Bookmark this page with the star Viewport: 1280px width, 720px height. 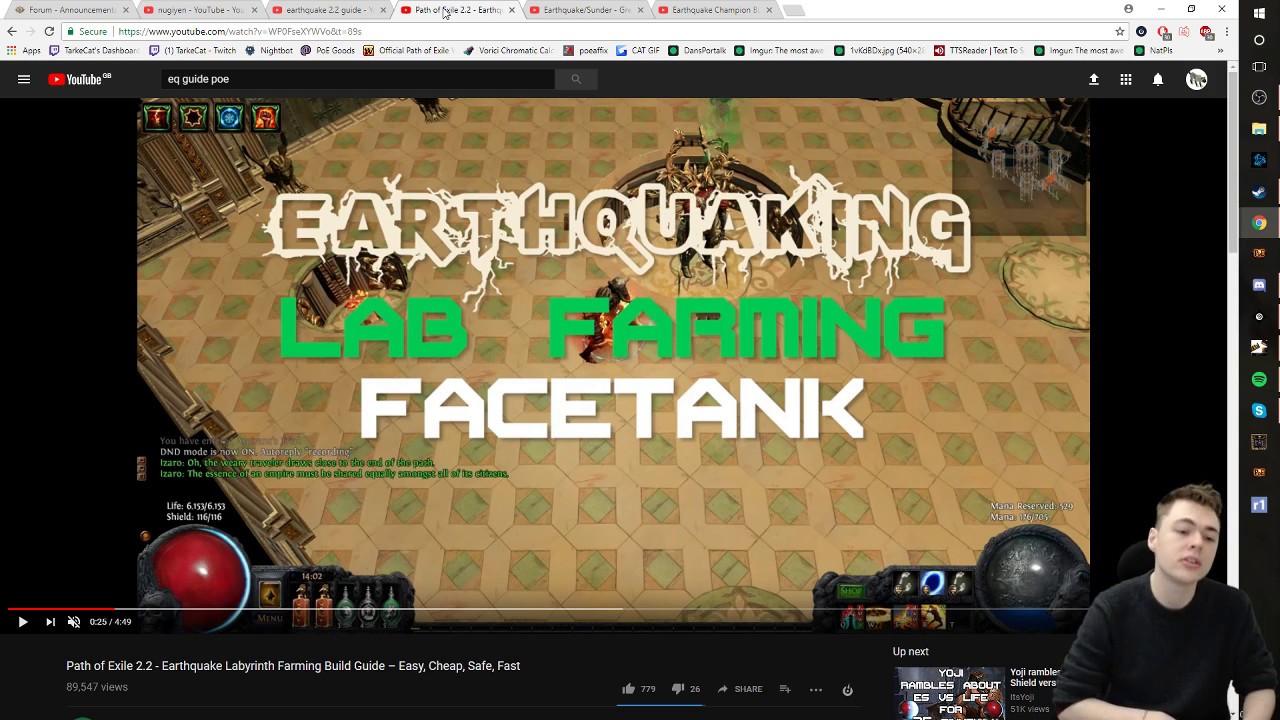tap(1119, 32)
